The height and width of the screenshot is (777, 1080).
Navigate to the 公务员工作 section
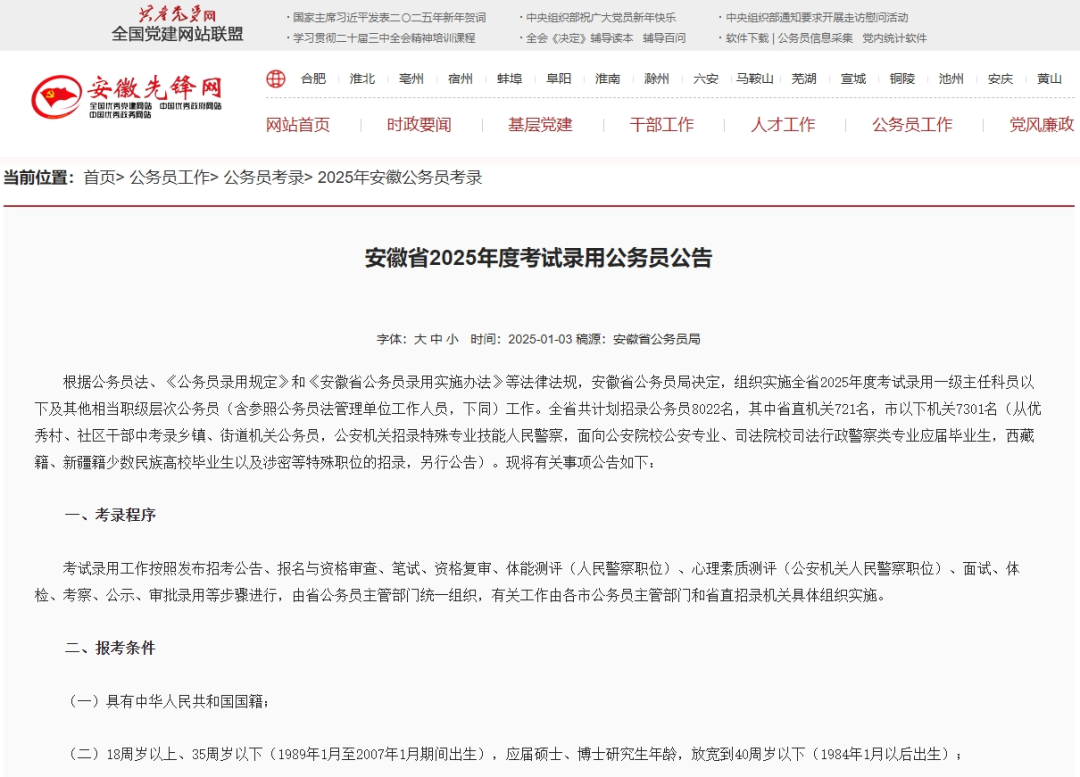tap(912, 125)
